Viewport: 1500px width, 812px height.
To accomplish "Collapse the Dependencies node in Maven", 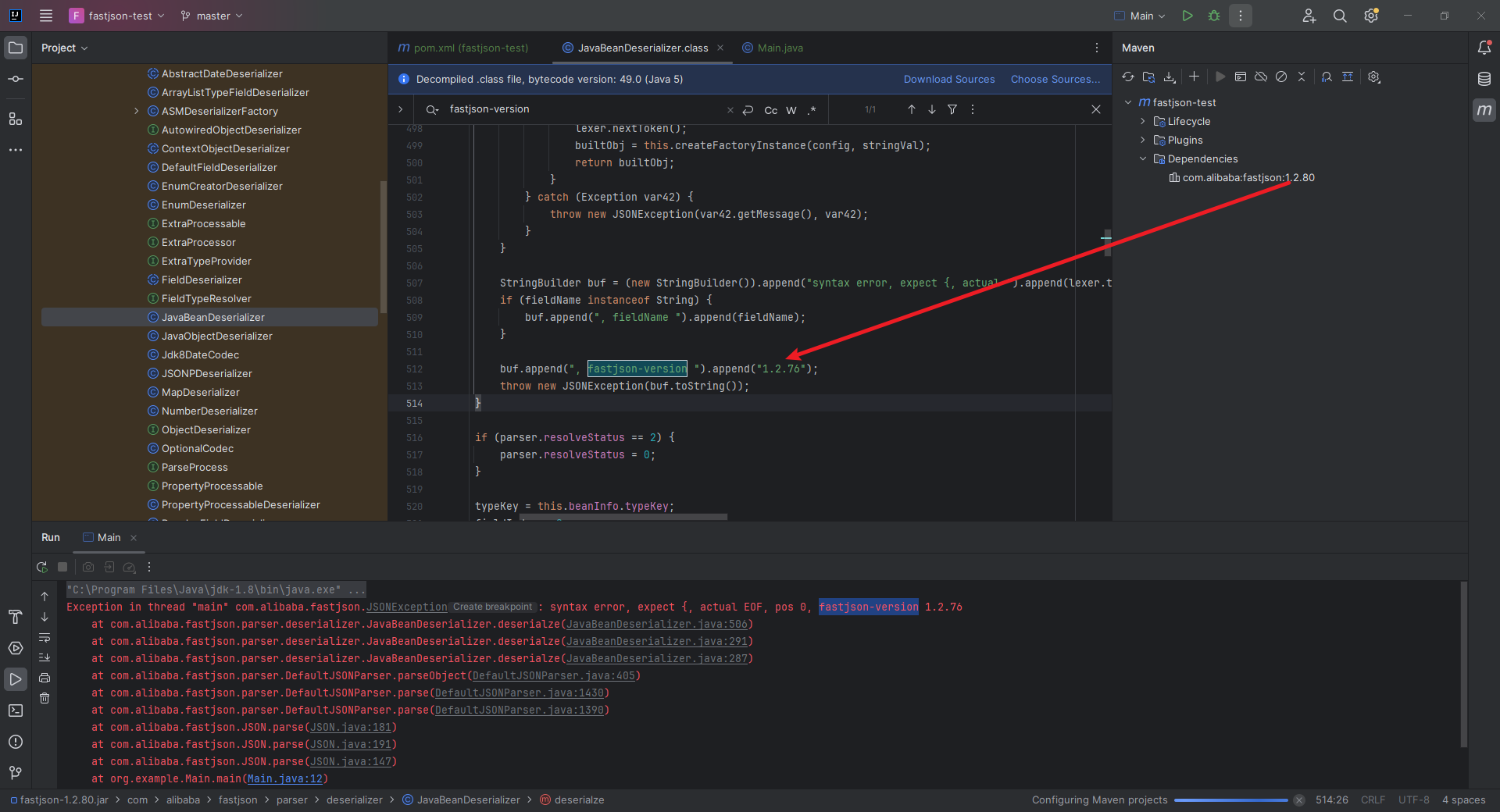I will tap(1143, 158).
